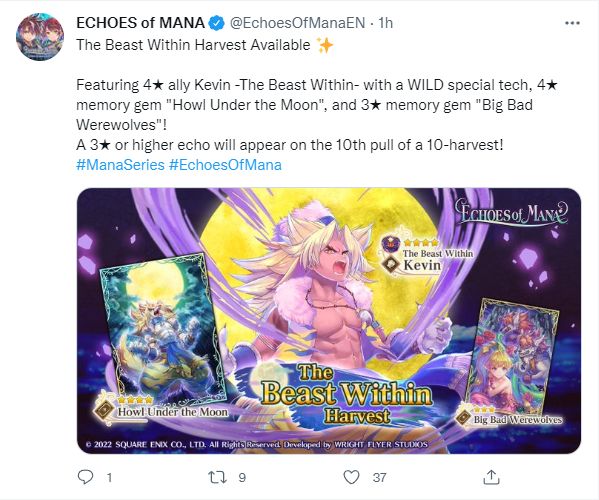Click the ECHOES of MANA display name
The height and width of the screenshot is (500, 599).
click(x=141, y=23)
